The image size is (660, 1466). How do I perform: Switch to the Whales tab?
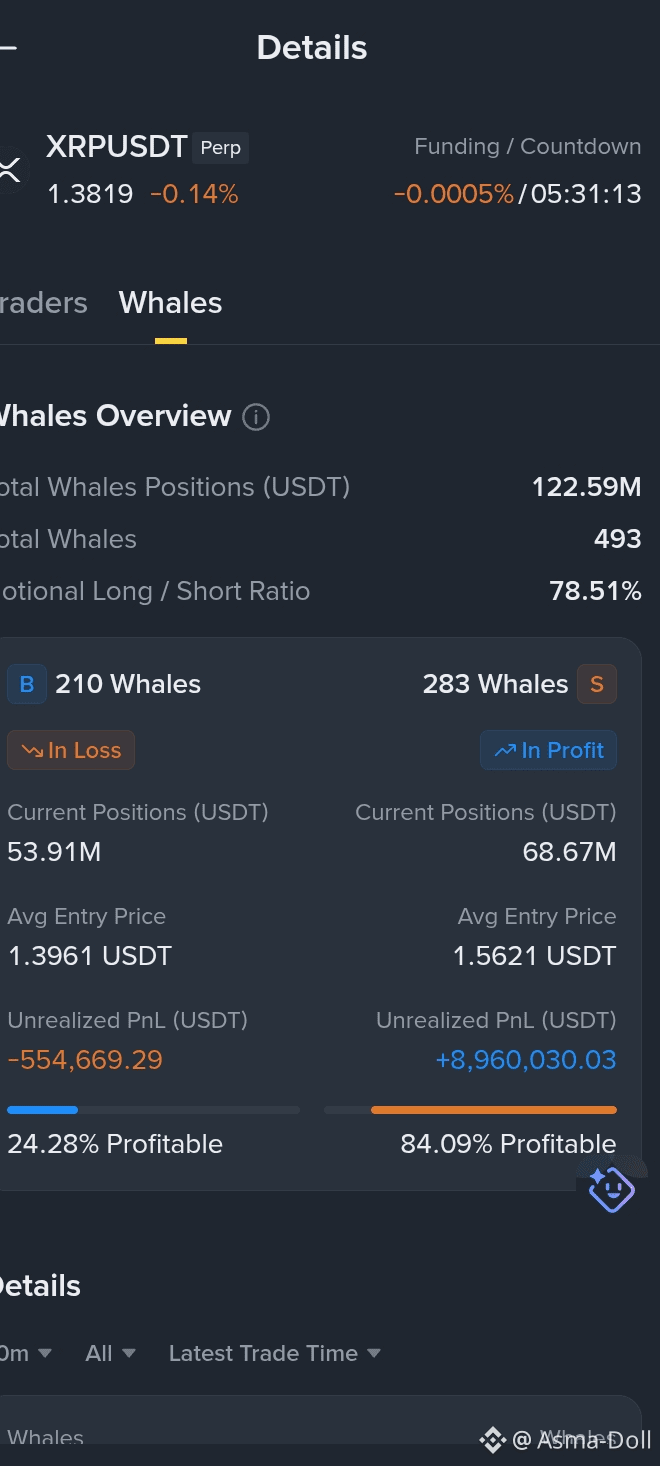click(x=170, y=303)
